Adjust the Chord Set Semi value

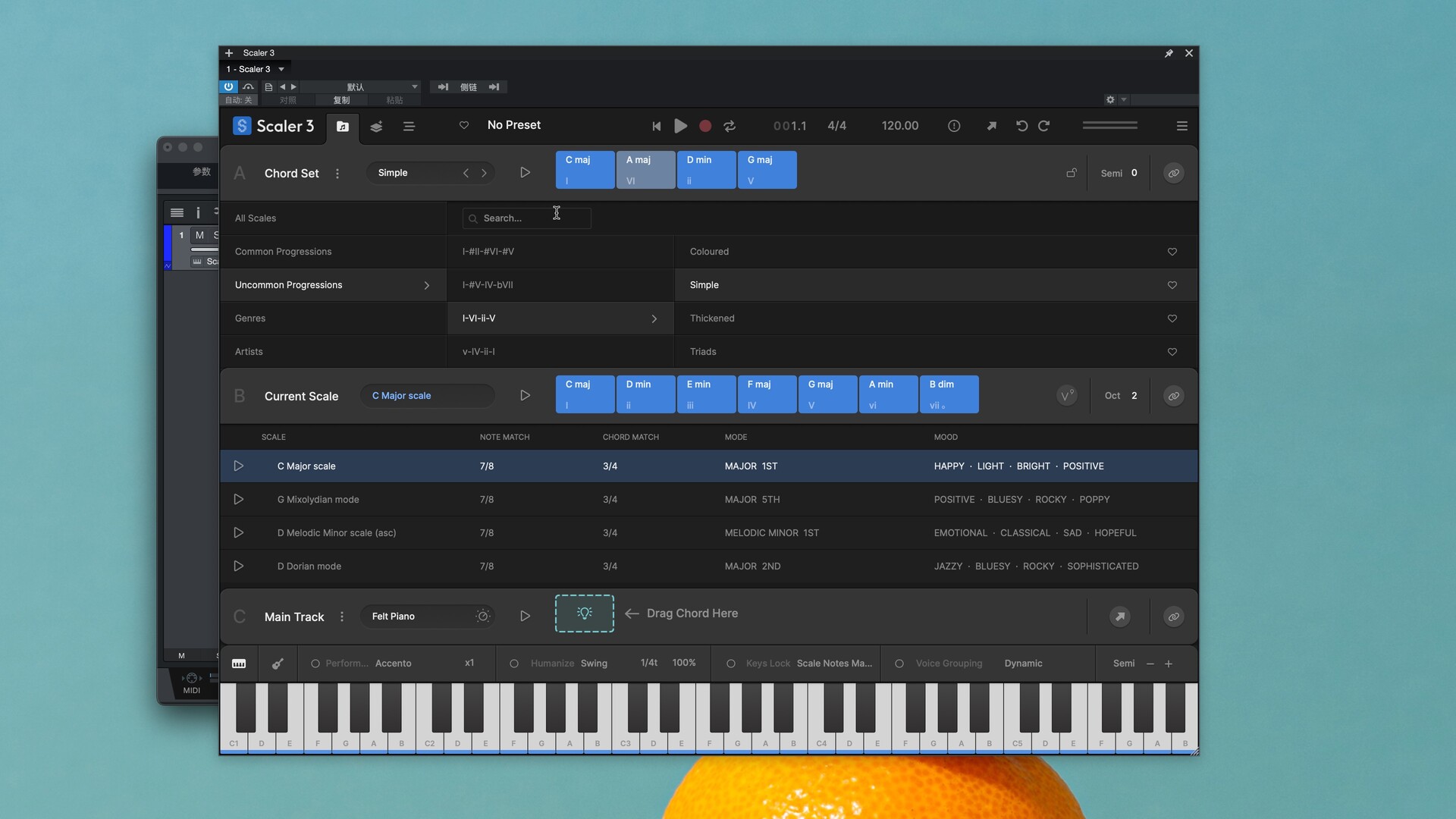1134,173
